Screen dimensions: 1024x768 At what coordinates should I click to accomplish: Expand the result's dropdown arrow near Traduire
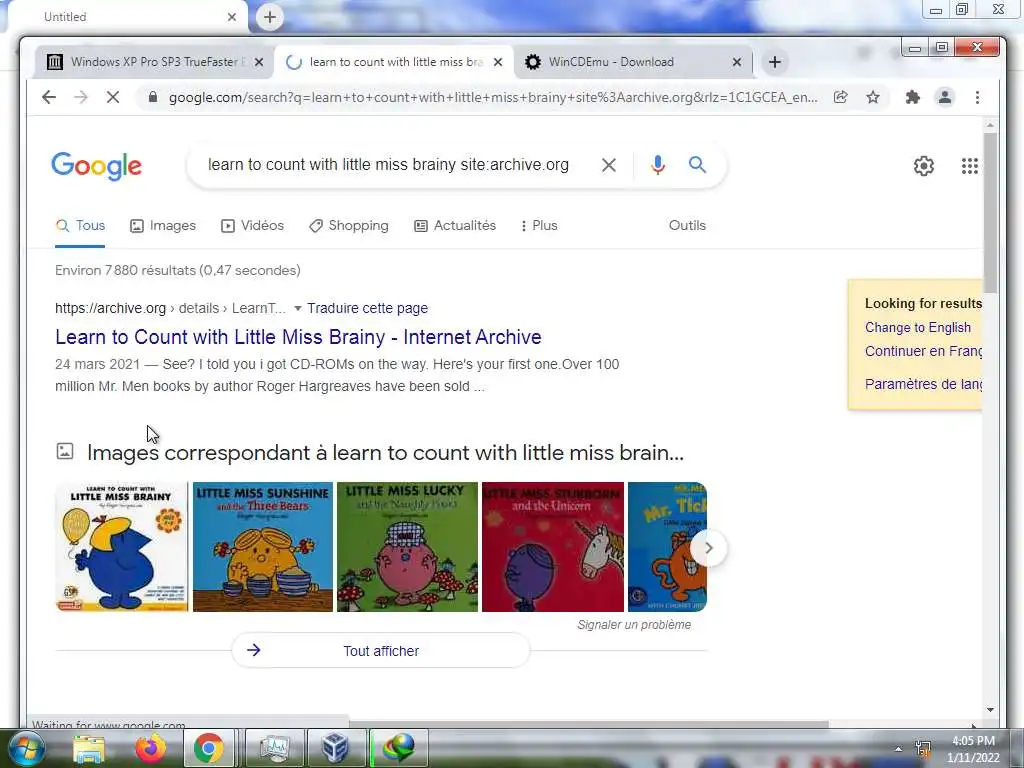(x=298, y=308)
